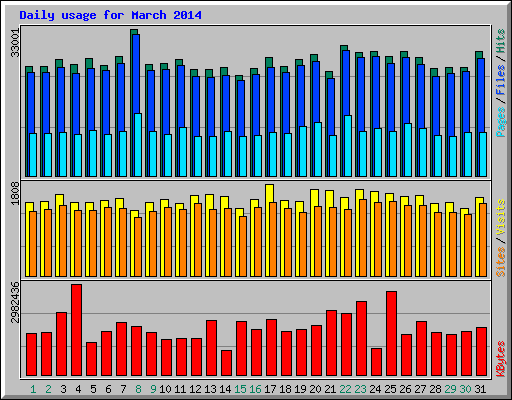This screenshot has width=512, height=400.
Task: Click day 28 on the x-axis
Action: point(435,389)
